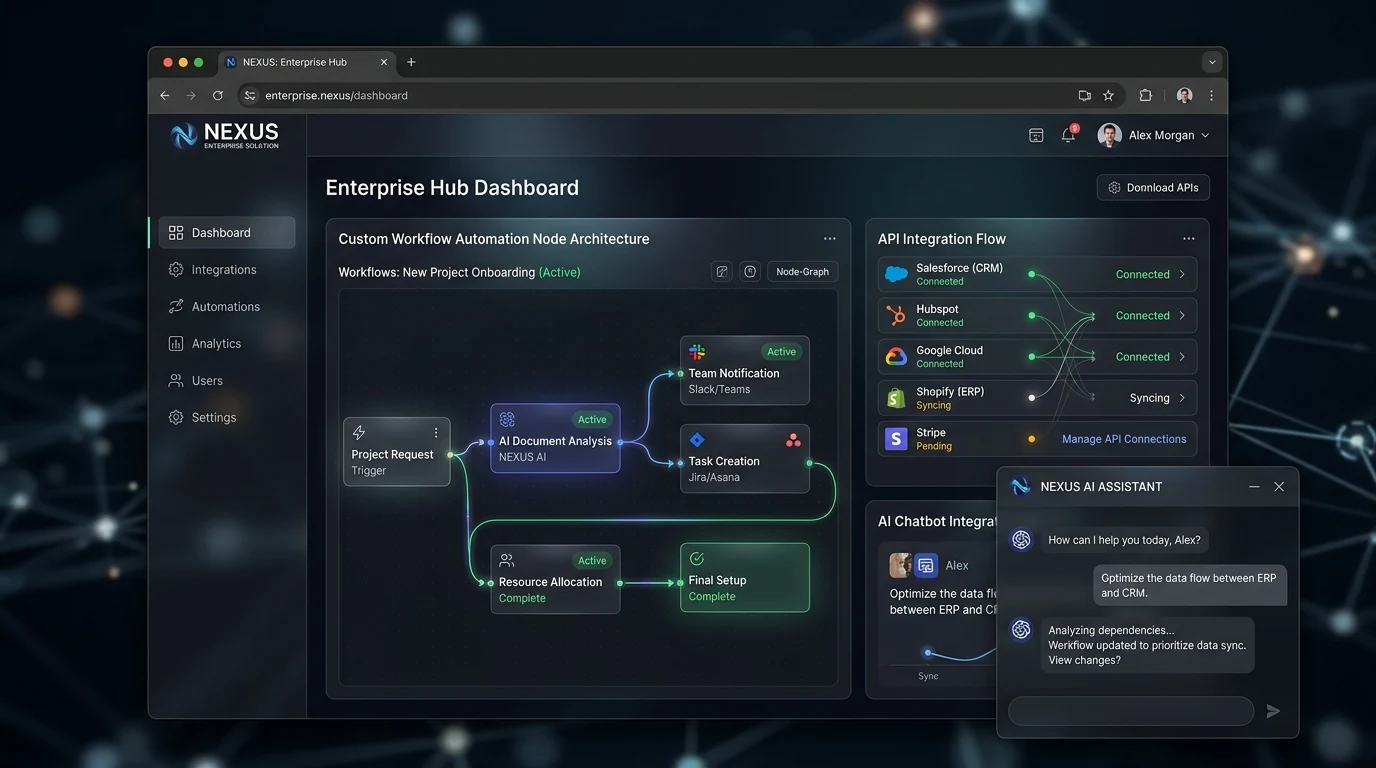Viewport: 1376px width, 768px height.
Task: Bookmark this page with the star
Action: pos(1108,96)
